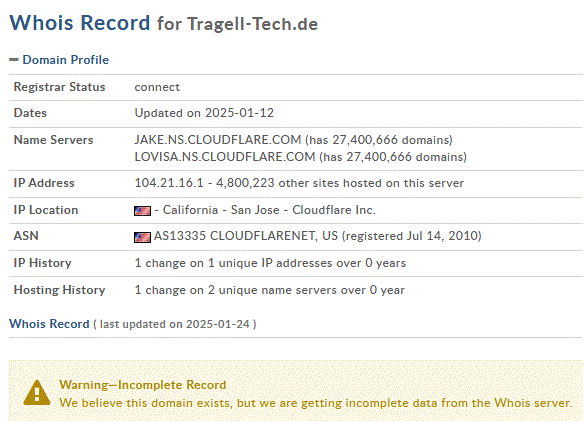
Task: Select the JAKE.NS.CLOUDFLARE.COM name server text
Action: pyautogui.click(x=218, y=140)
